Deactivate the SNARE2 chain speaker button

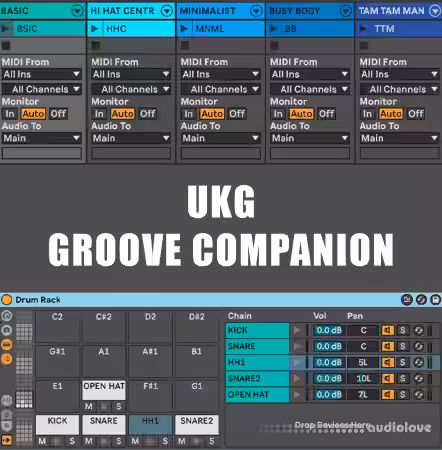tap(387, 378)
